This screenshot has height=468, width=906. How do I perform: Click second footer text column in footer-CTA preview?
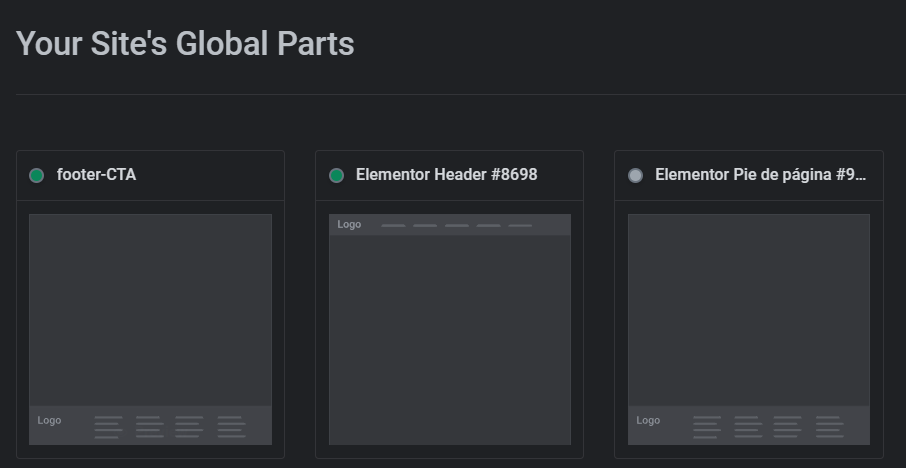150,427
